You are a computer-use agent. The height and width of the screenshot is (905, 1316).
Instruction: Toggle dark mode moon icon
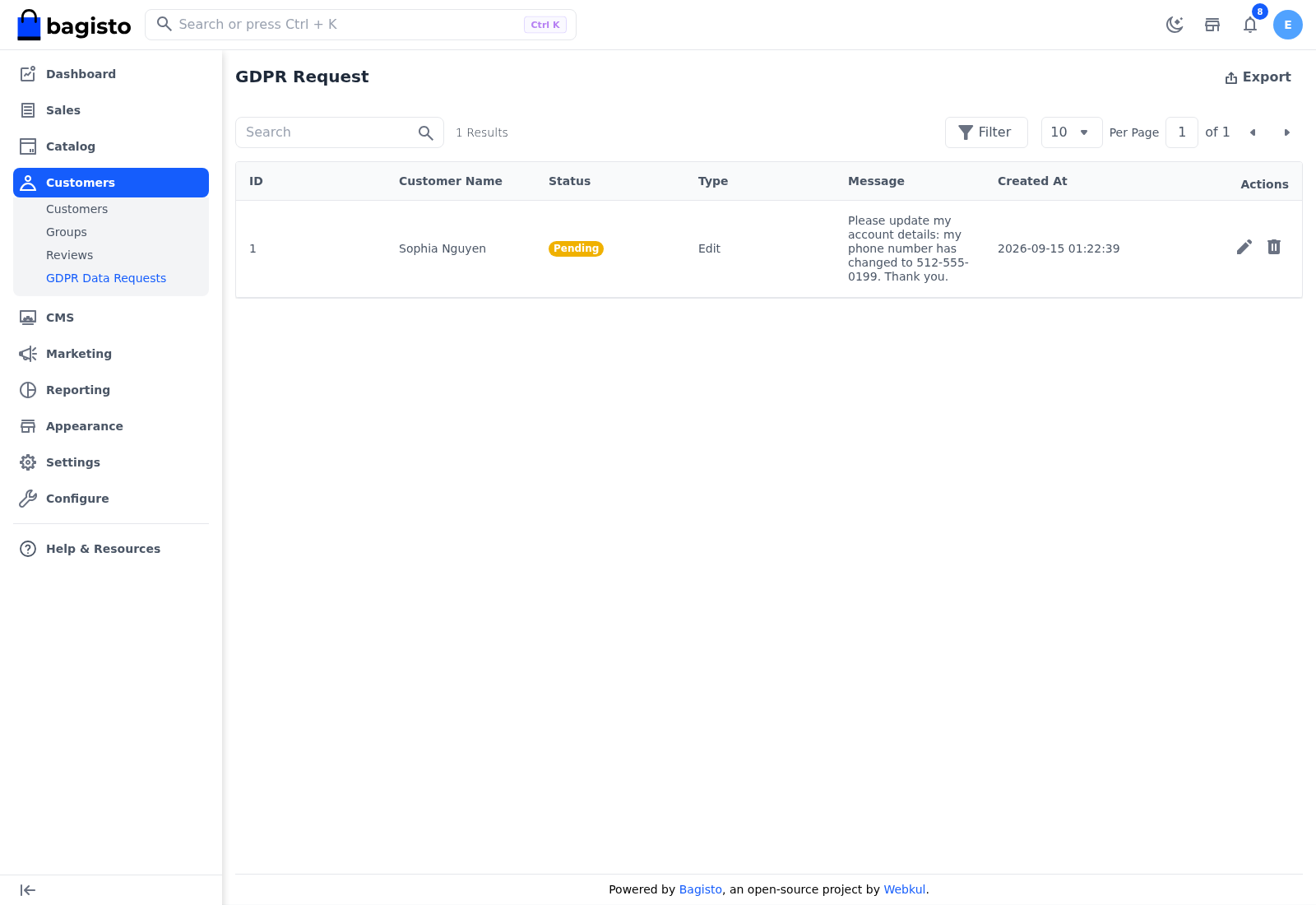coord(1175,25)
